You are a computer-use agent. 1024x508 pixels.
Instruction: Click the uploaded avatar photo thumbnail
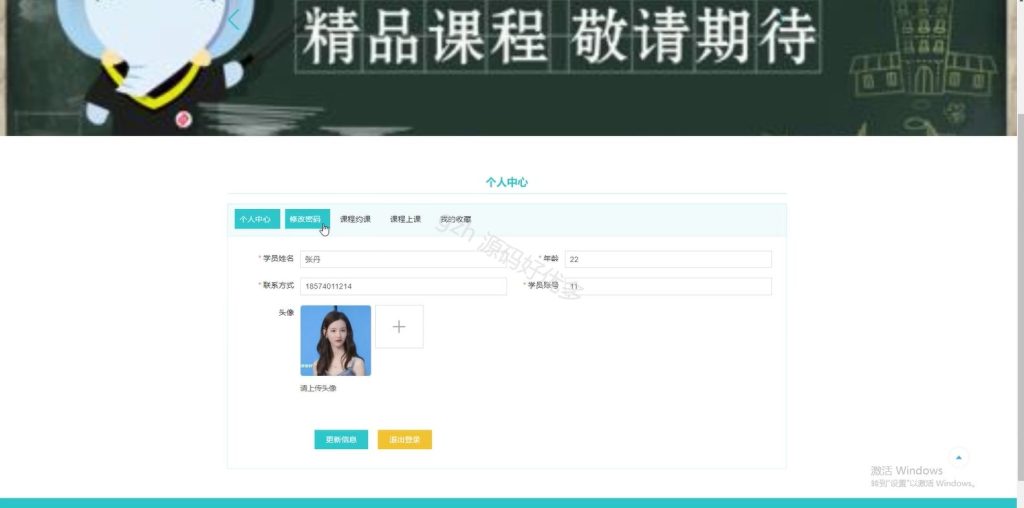[x=336, y=340]
